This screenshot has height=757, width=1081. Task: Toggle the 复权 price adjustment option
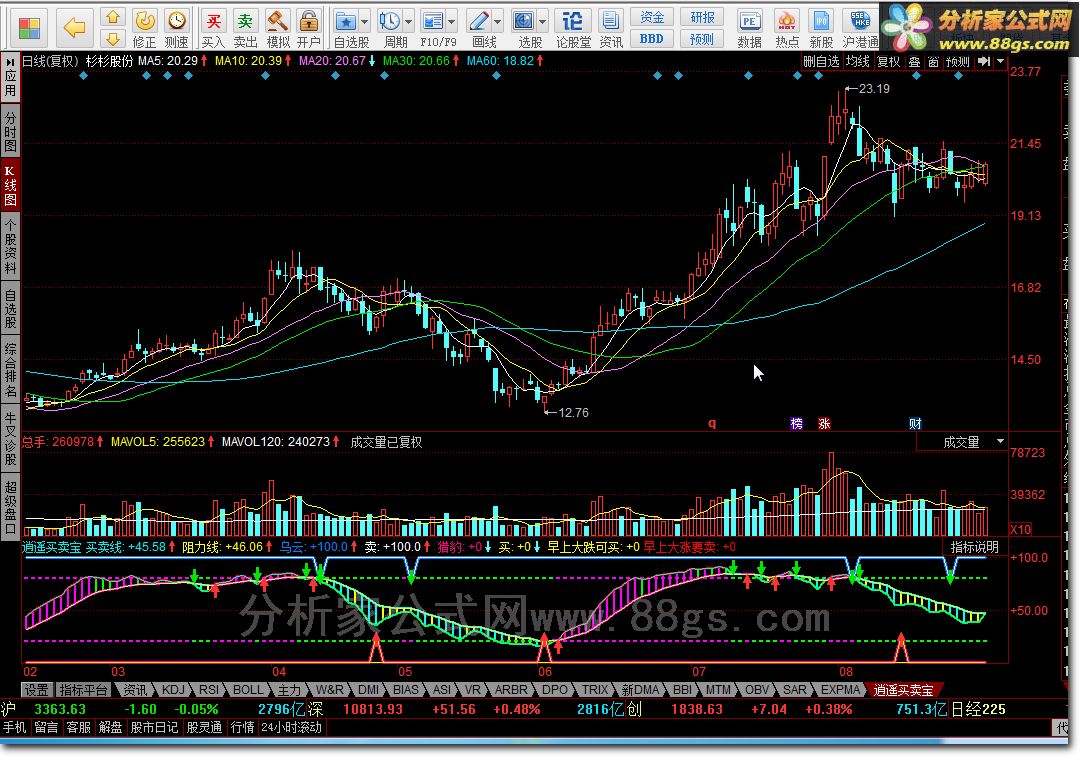pos(889,62)
